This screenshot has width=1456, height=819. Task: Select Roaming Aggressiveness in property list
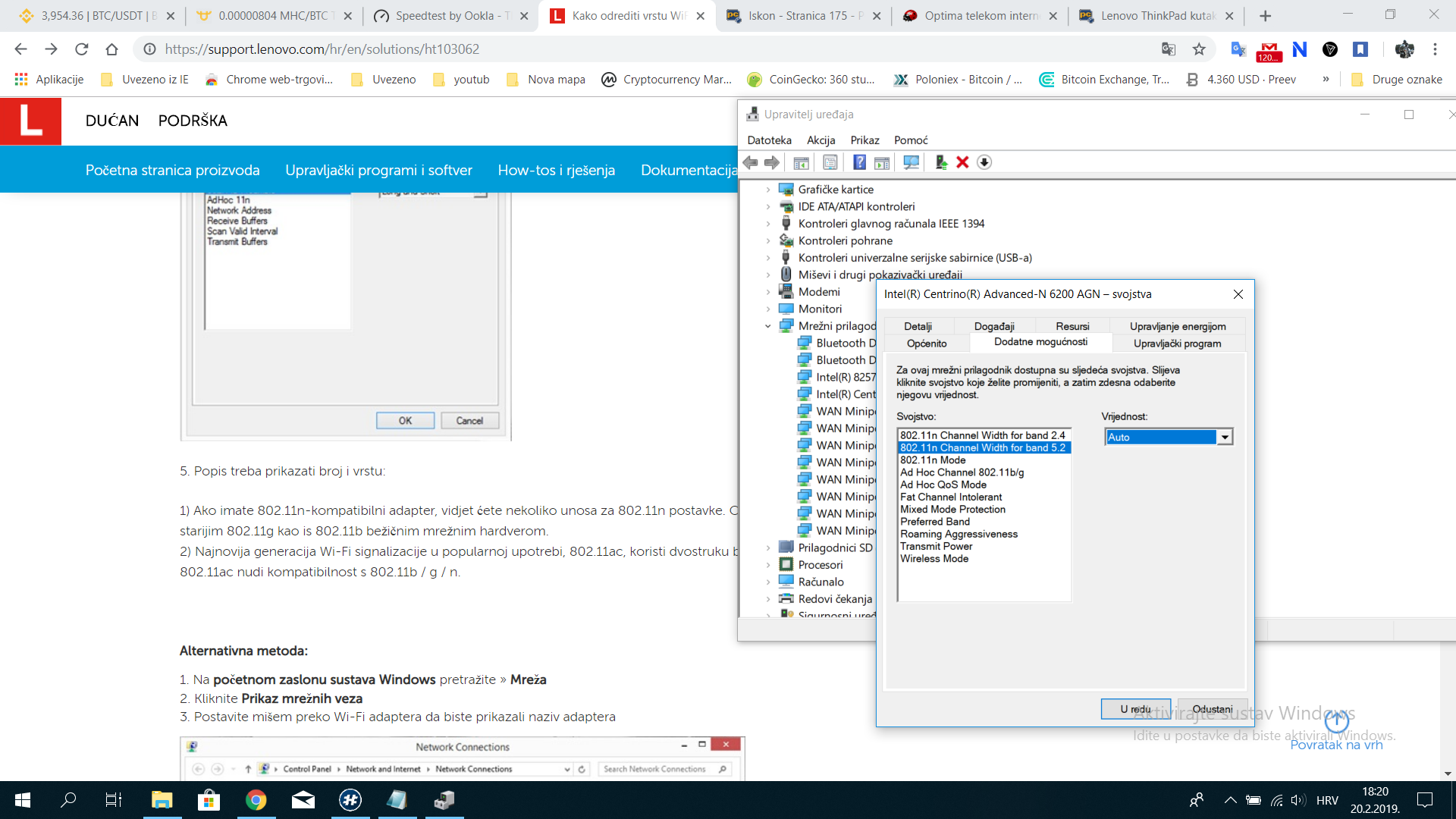pos(959,534)
